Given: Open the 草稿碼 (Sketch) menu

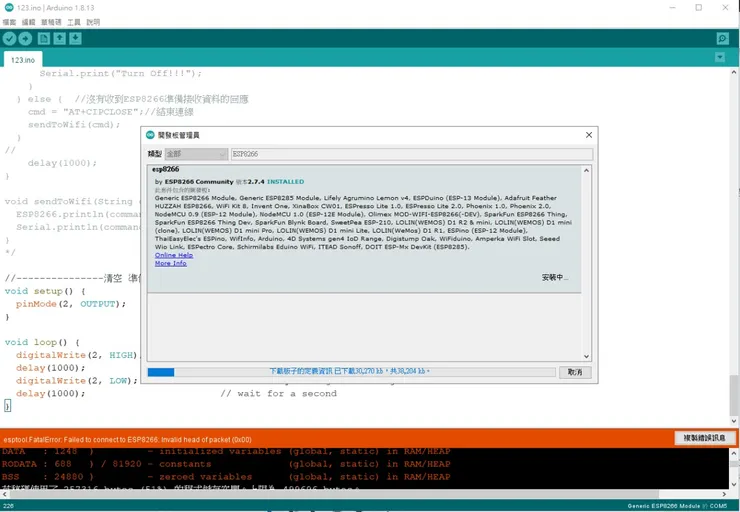Looking at the screenshot, I should [51, 22].
